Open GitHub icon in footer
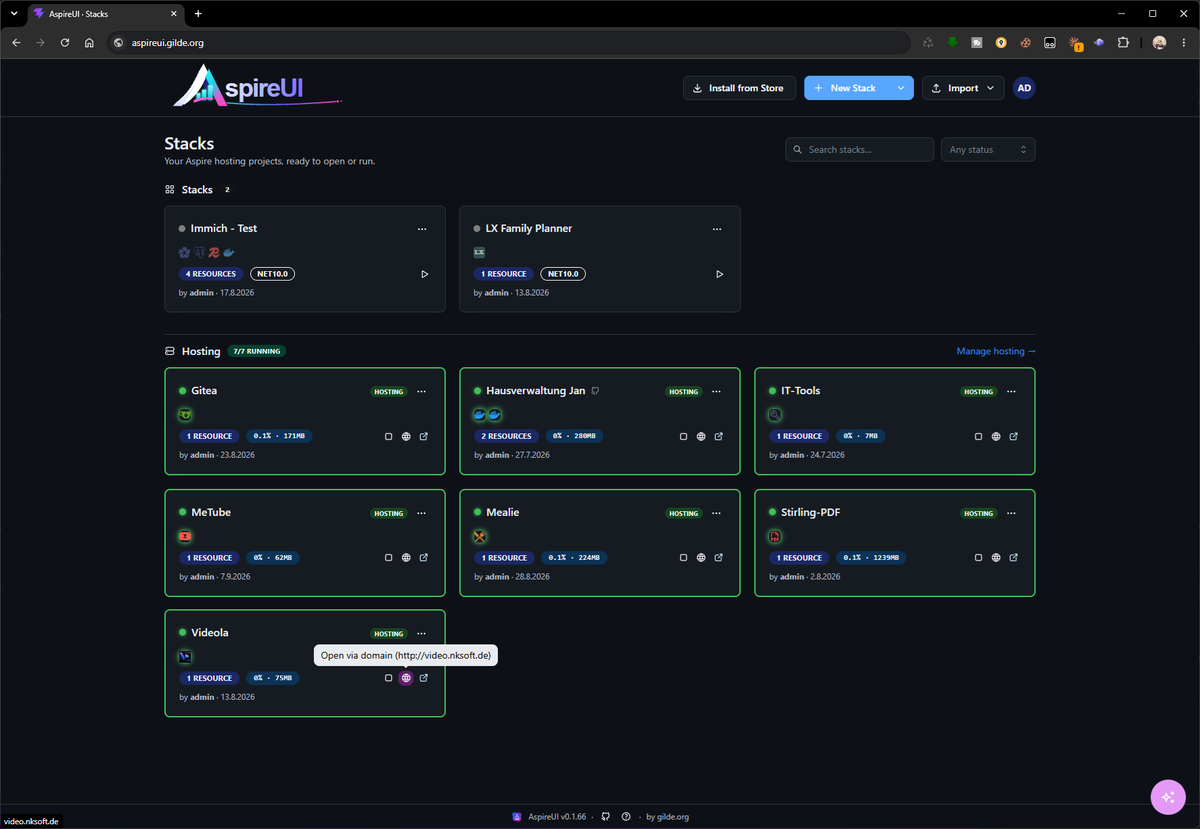1200x829 pixels. (x=606, y=817)
